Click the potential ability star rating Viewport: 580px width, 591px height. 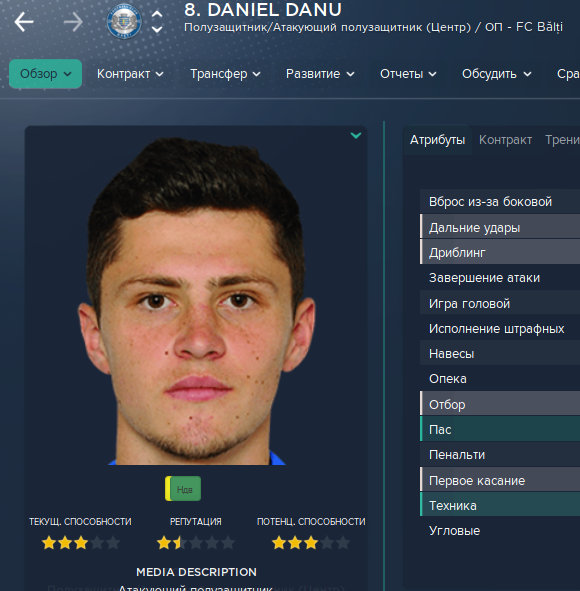311,543
